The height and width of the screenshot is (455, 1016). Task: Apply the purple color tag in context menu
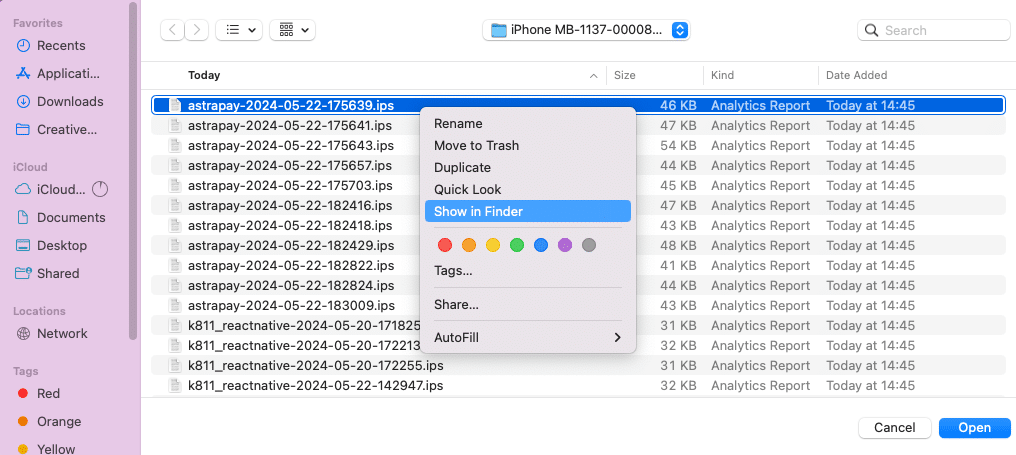565,245
